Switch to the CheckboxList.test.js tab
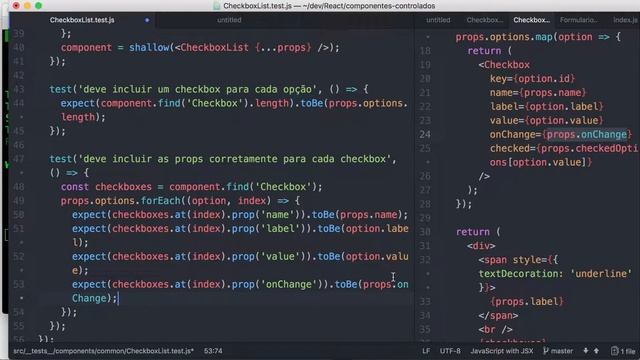The width and height of the screenshot is (640, 360). (x=82, y=20)
